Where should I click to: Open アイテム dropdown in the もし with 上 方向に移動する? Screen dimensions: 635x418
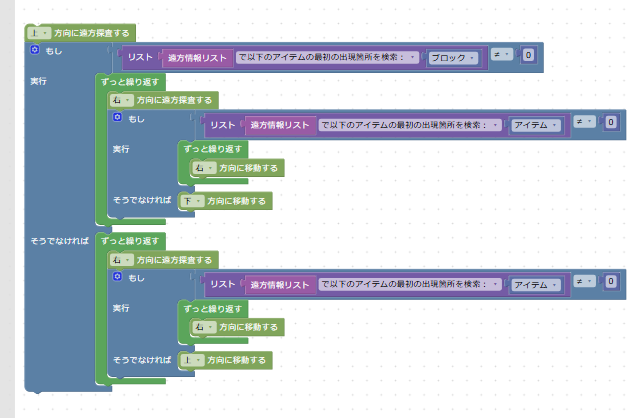(536, 285)
